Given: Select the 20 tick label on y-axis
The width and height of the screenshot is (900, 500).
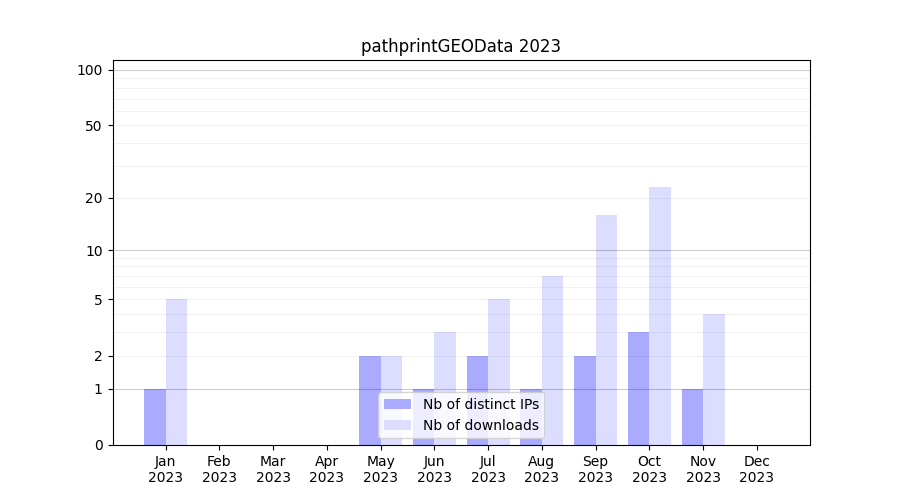Looking at the screenshot, I should pyautogui.click(x=93, y=198).
